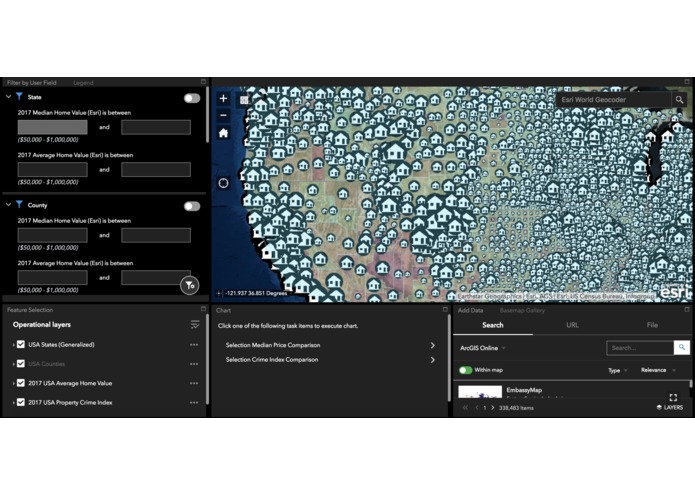
Task: Open the EmbassyMap item title
Action: [x=524, y=390]
